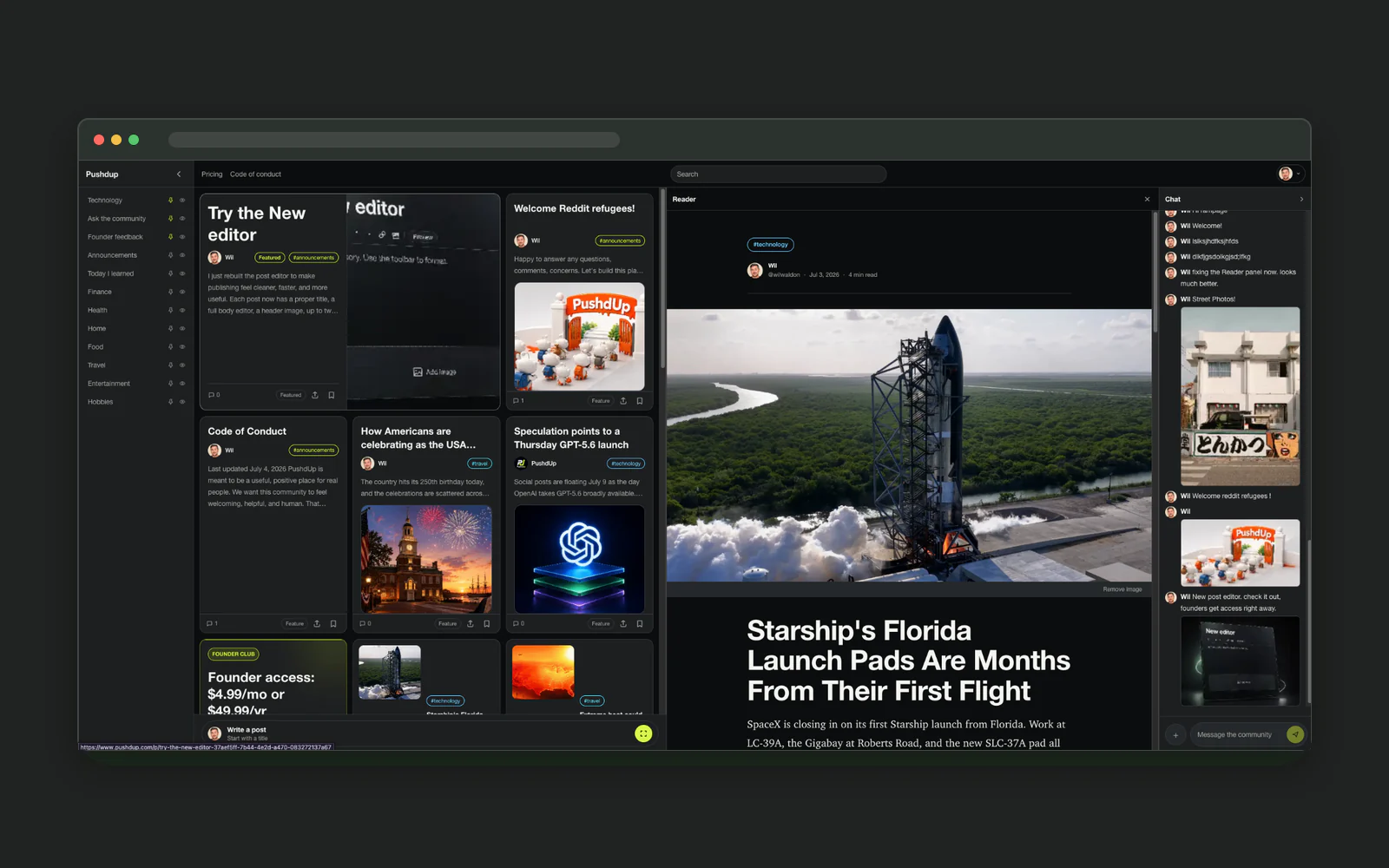Select the Health channel
This screenshot has width=1389, height=868.
(97, 310)
